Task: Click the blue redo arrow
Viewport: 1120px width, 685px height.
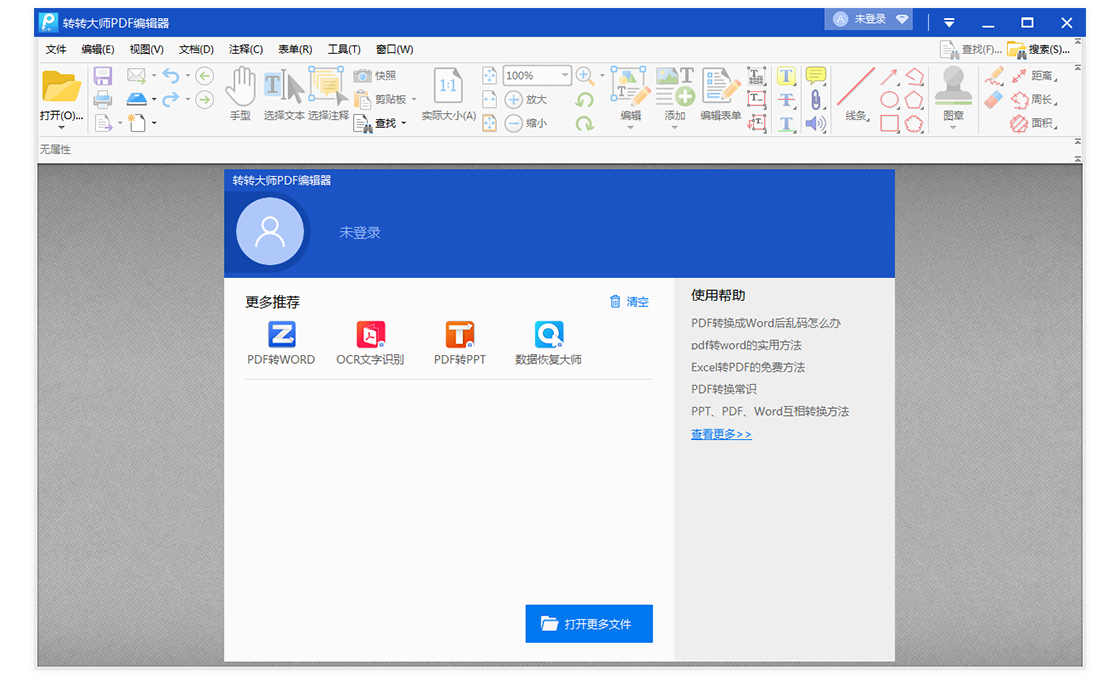Action: pyautogui.click(x=171, y=99)
